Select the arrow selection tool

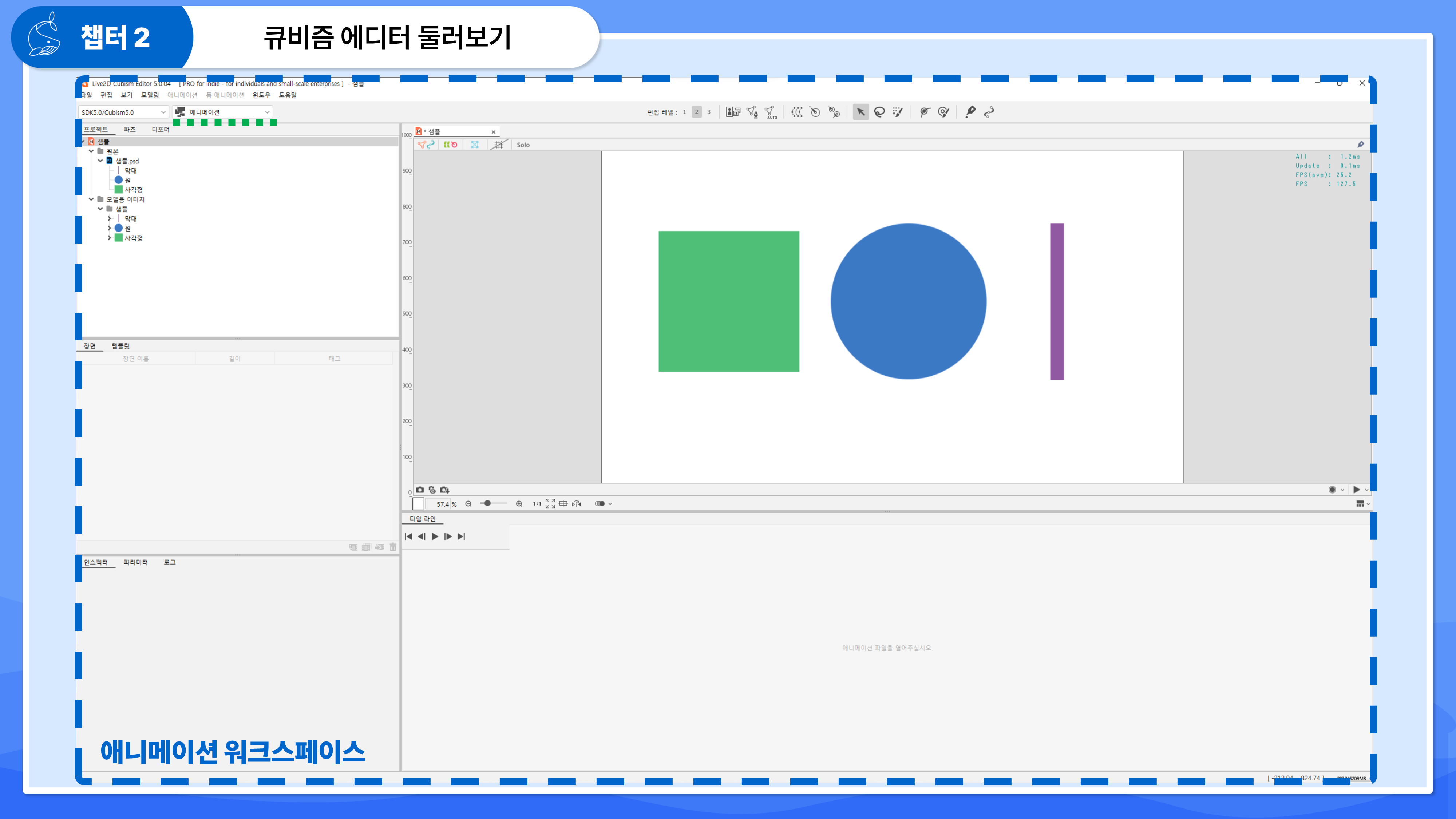click(x=860, y=112)
